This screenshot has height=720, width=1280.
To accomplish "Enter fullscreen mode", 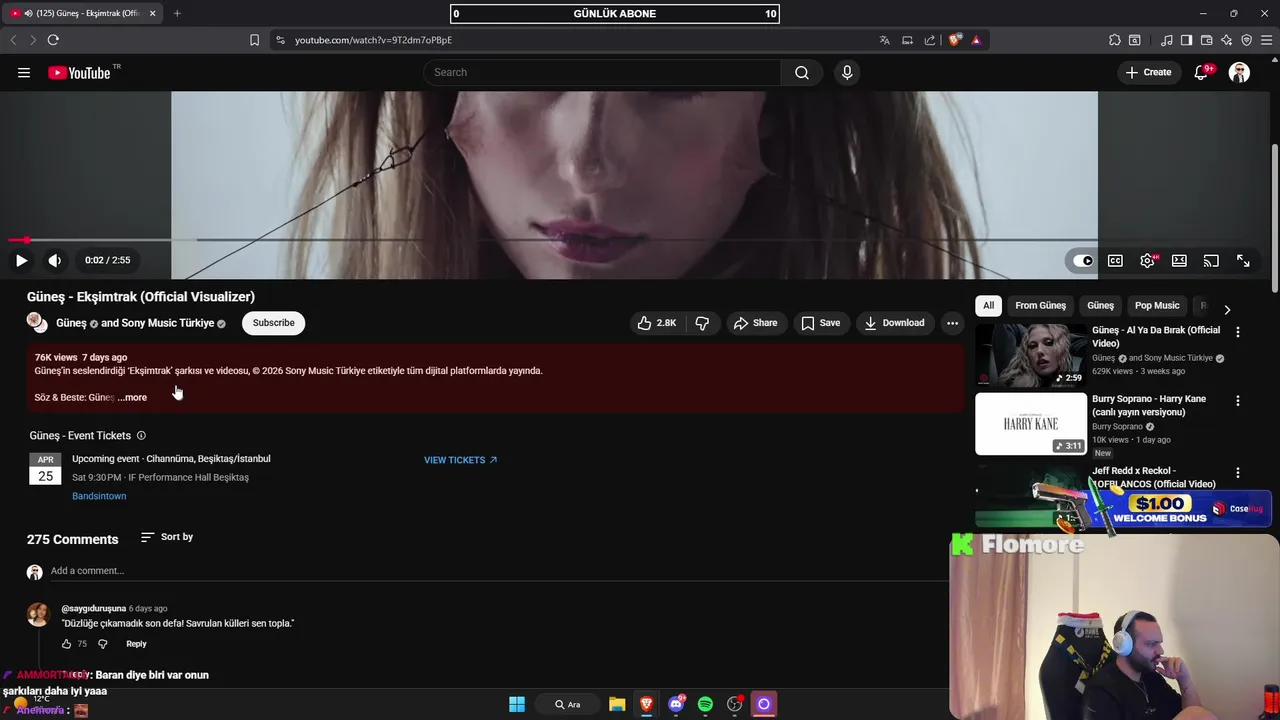I will point(1243,260).
